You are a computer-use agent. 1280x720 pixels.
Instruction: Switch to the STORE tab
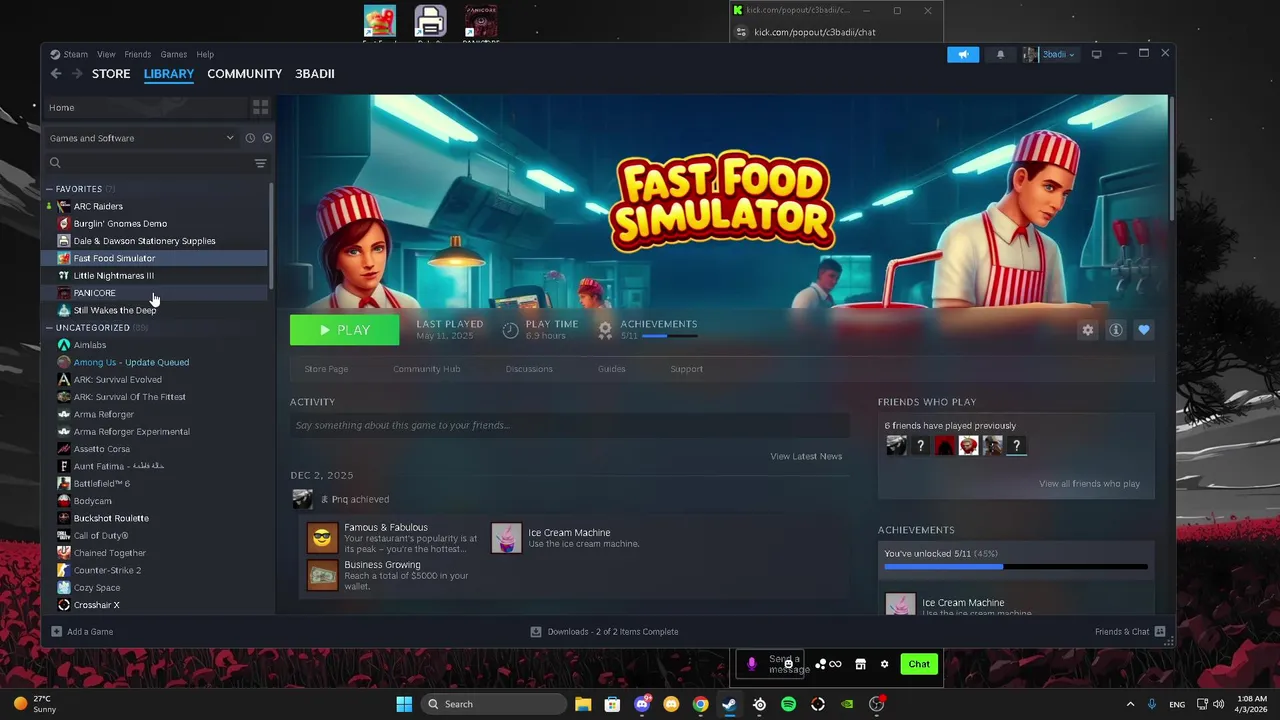(111, 74)
